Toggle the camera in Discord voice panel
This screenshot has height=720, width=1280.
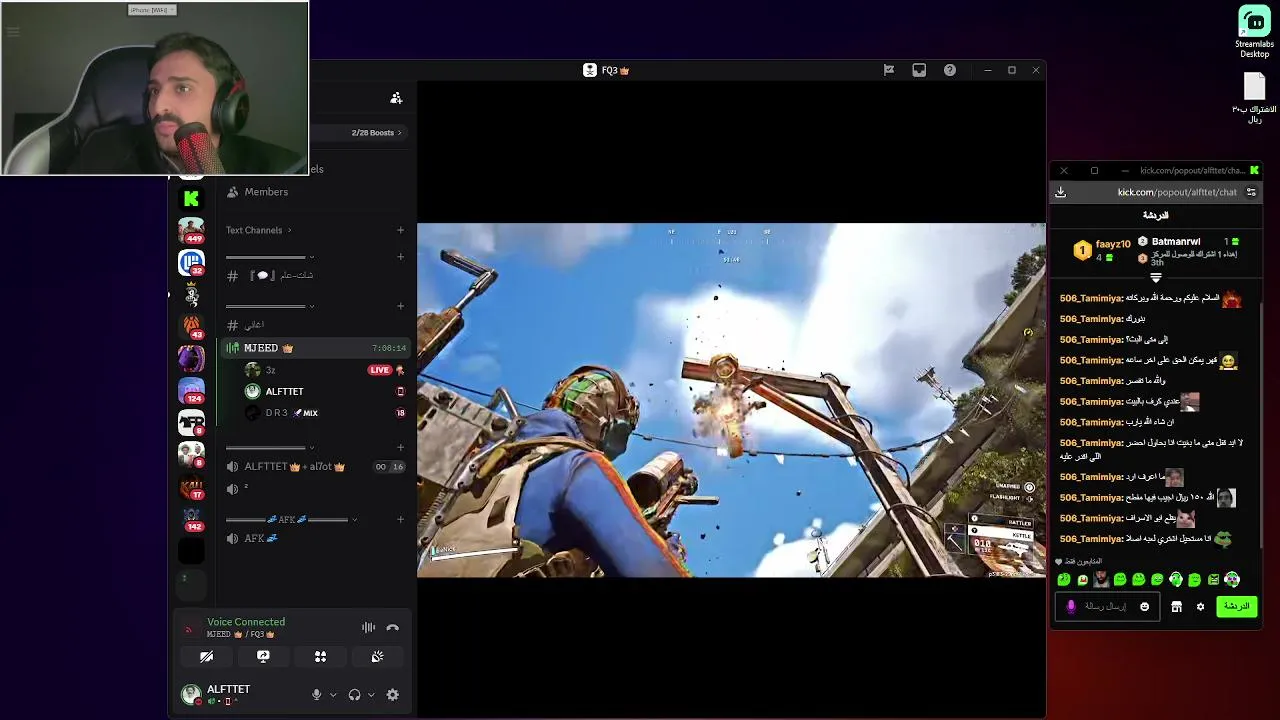click(206, 657)
